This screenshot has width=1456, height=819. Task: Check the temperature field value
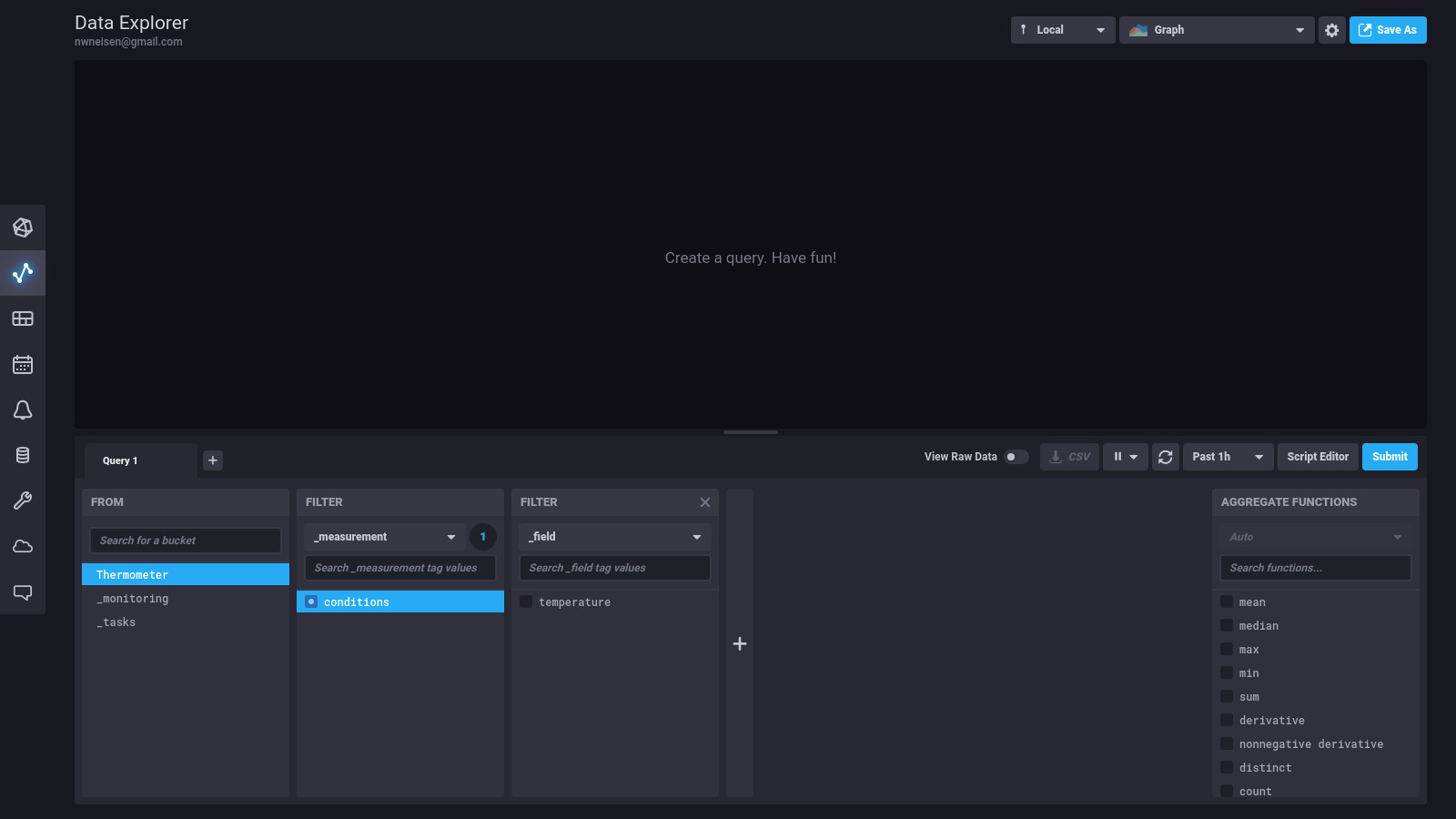[526, 602]
